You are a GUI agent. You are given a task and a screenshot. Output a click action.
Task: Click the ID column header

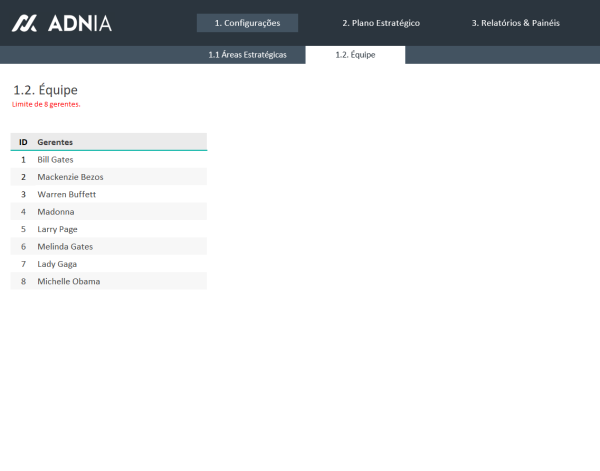(23, 142)
